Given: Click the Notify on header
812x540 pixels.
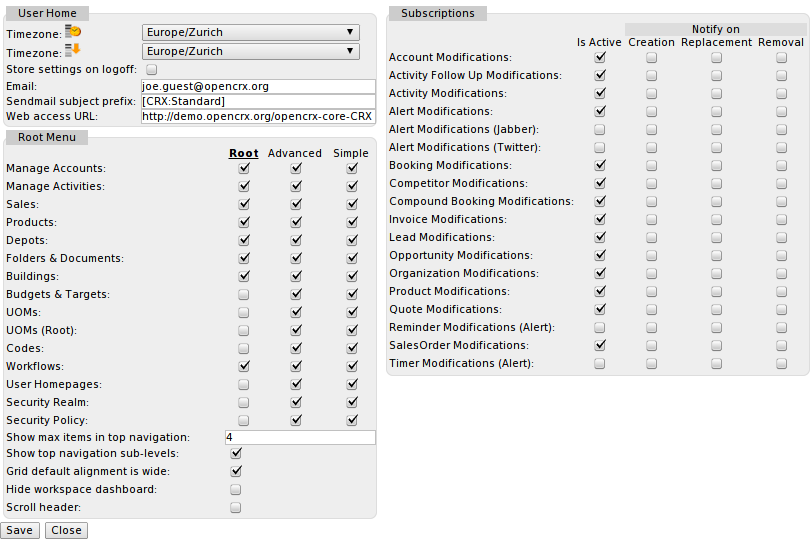Looking at the screenshot, I should 716,30.
